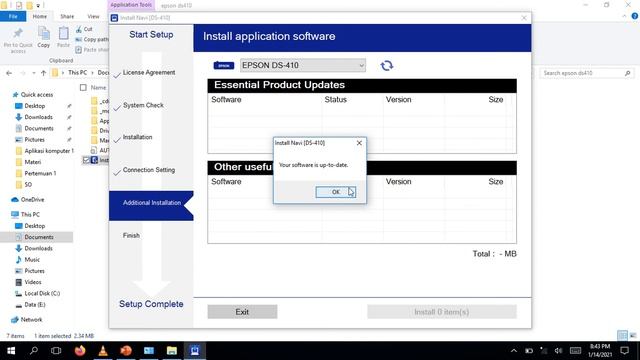Switch Explorer to details view icon

(x=622, y=336)
